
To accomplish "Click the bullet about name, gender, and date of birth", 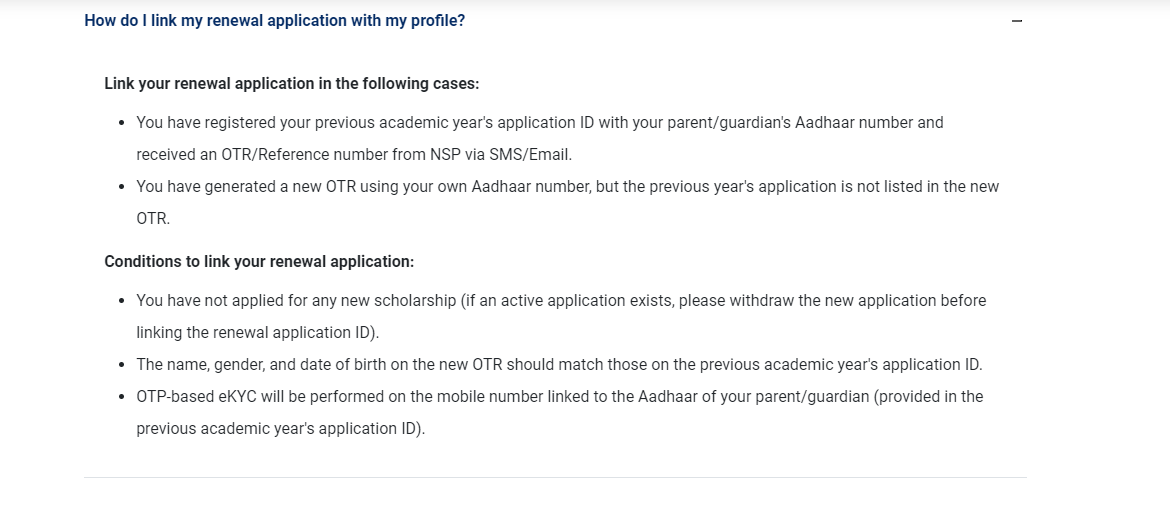I will point(559,364).
